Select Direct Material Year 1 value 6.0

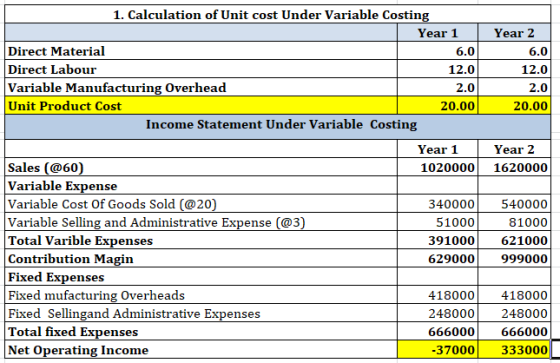coord(438,51)
